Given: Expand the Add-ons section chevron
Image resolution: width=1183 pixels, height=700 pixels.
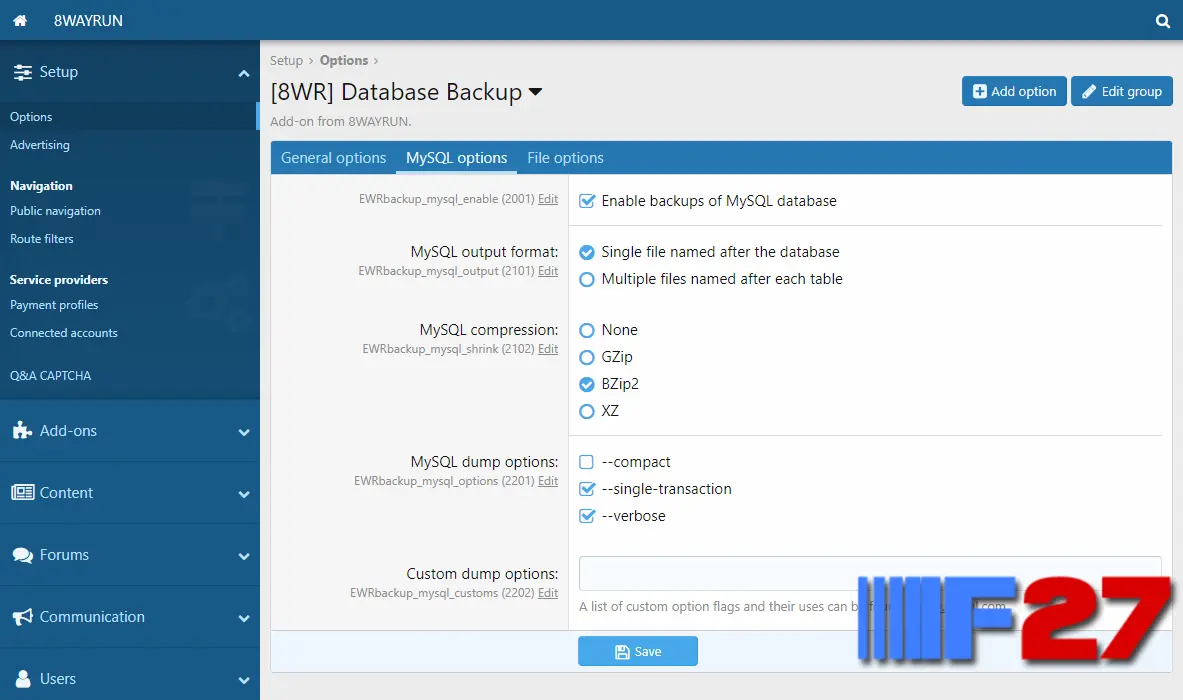Looking at the screenshot, I should [244, 432].
